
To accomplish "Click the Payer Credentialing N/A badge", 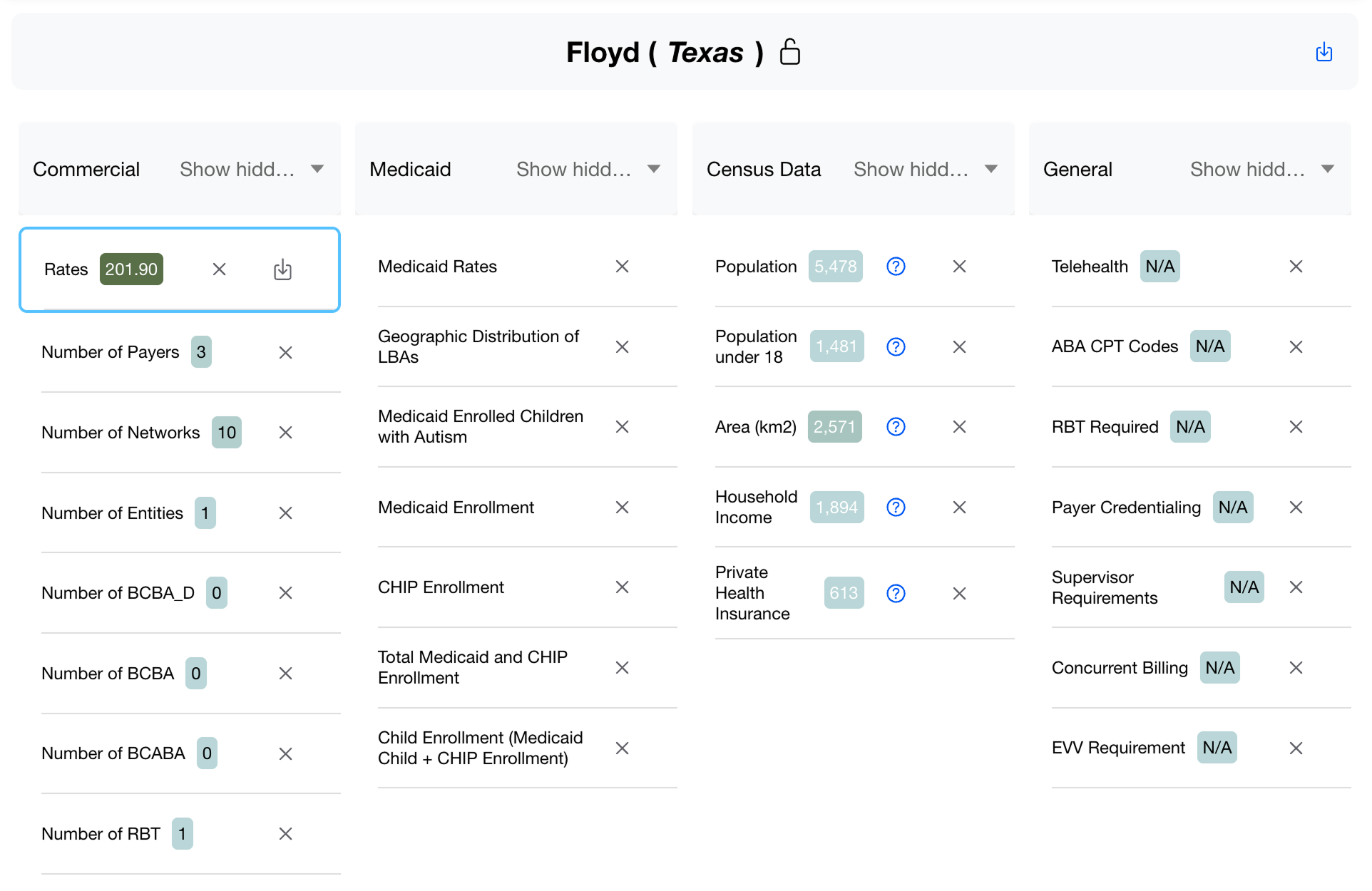I will 1233,508.
